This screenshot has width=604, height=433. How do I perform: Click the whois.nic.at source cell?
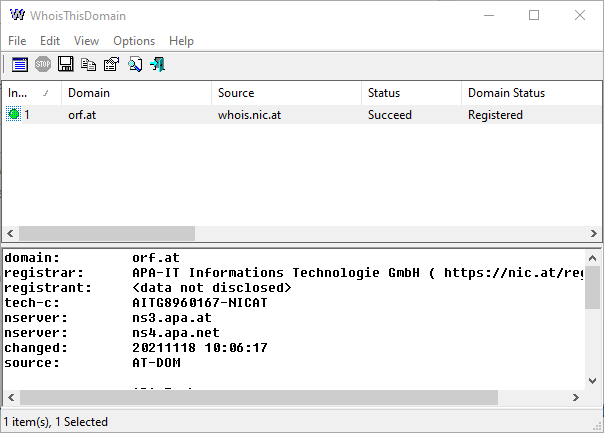point(249,115)
